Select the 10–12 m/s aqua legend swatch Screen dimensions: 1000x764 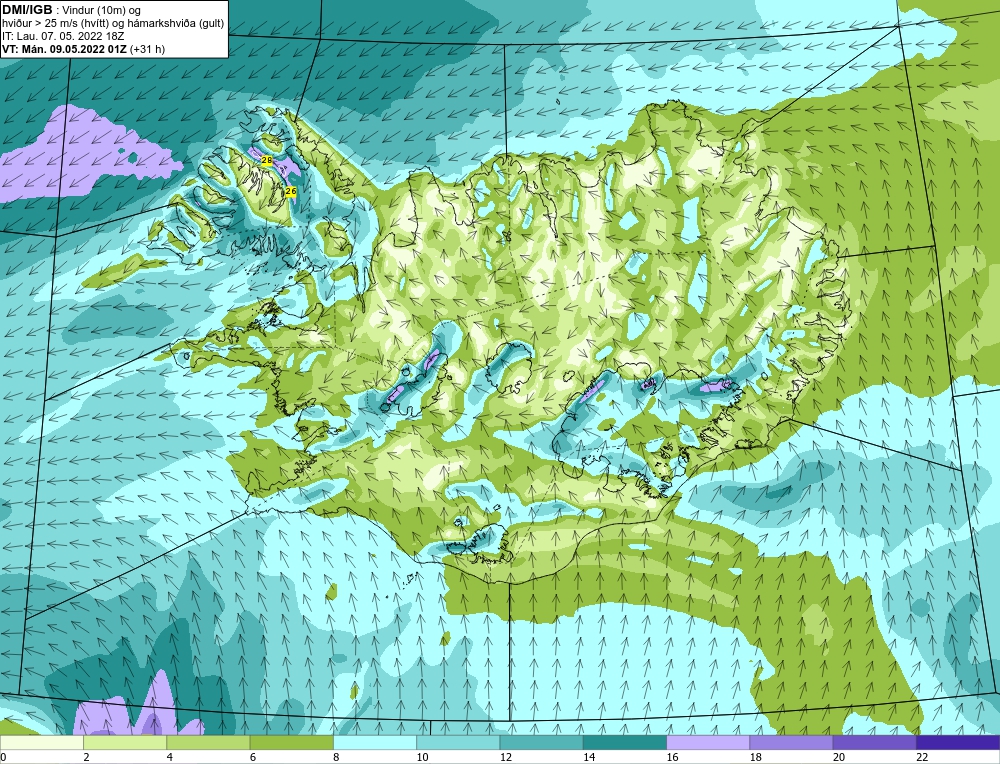(x=458, y=743)
